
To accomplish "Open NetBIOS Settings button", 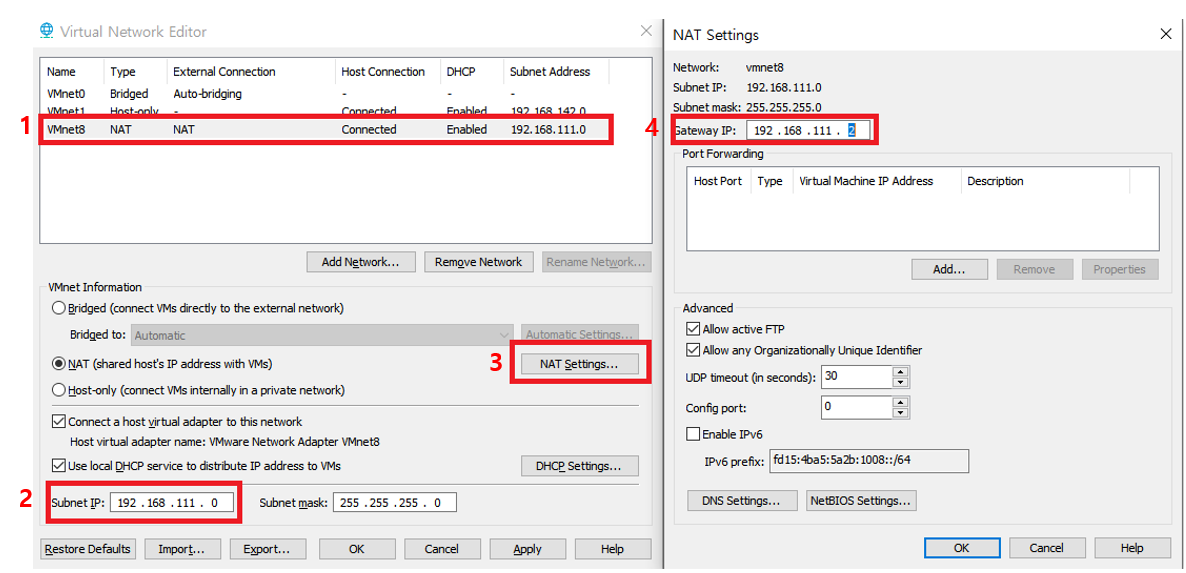I will point(862,500).
